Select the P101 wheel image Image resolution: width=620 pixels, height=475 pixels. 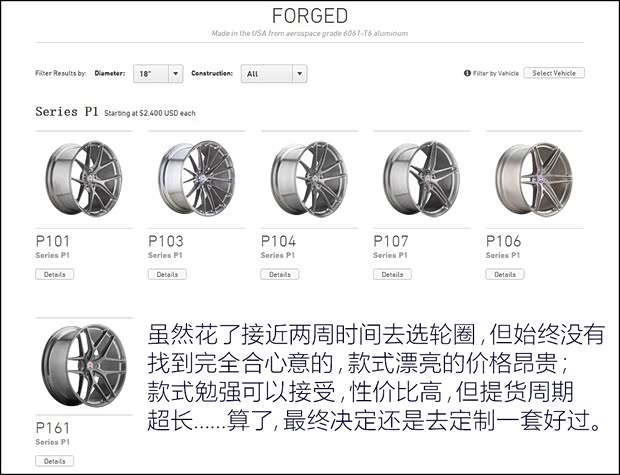tap(84, 179)
